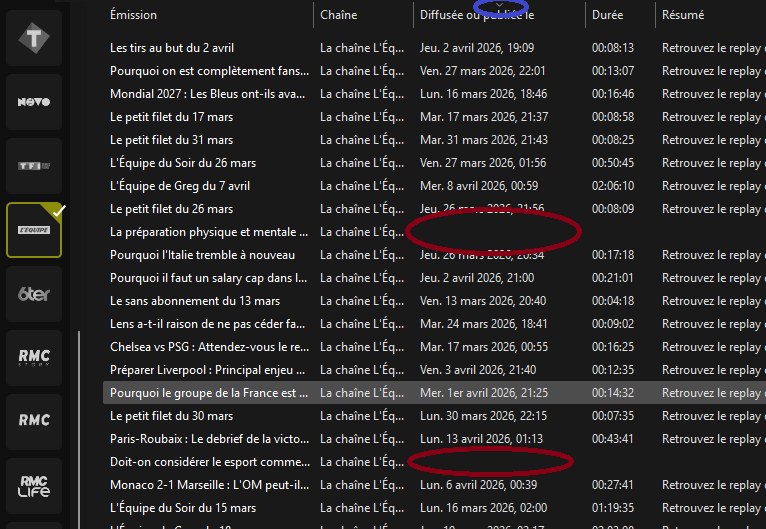Viewport: 766px width, 529px height.
Task: Click the selected L'Équipe channel tile
Action: 34,229
